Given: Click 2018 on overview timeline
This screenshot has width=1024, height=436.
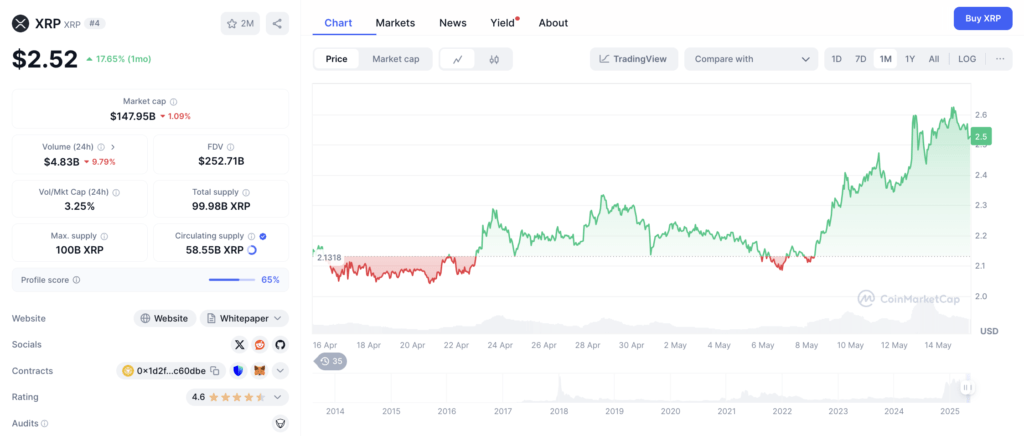Looking at the screenshot, I should point(559,412).
